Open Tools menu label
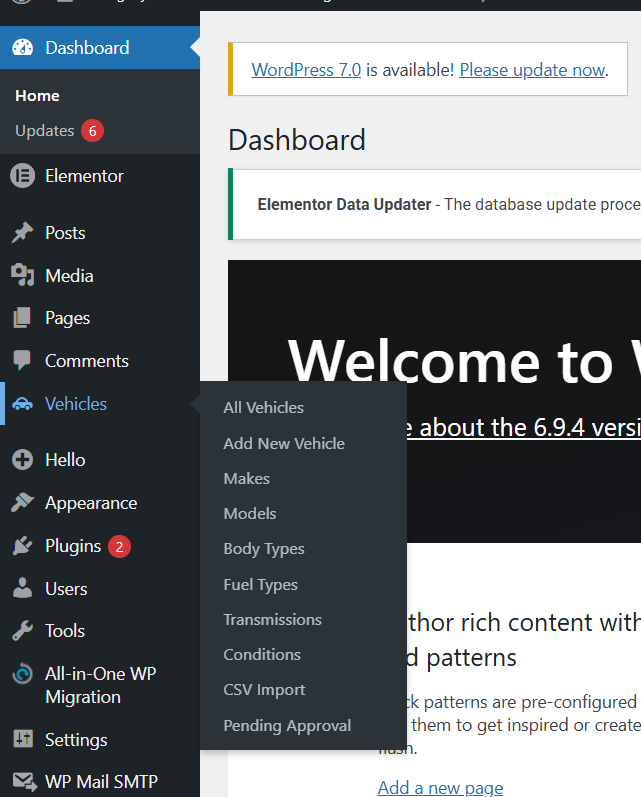This screenshot has height=797, width=641. pos(65,631)
